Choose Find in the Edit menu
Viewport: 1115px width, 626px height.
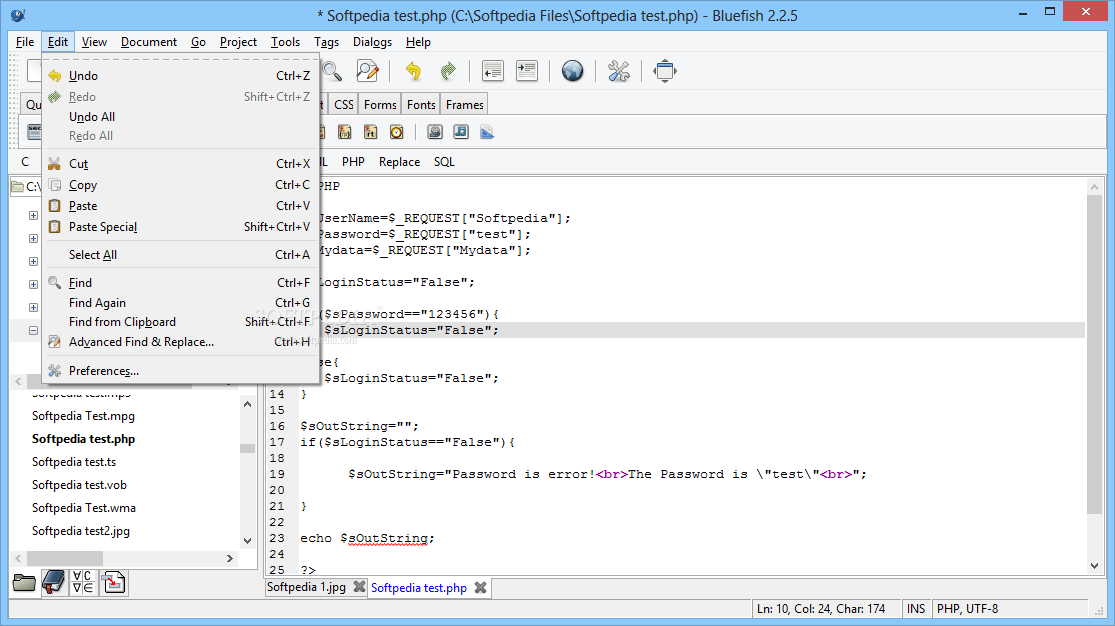(180, 283)
